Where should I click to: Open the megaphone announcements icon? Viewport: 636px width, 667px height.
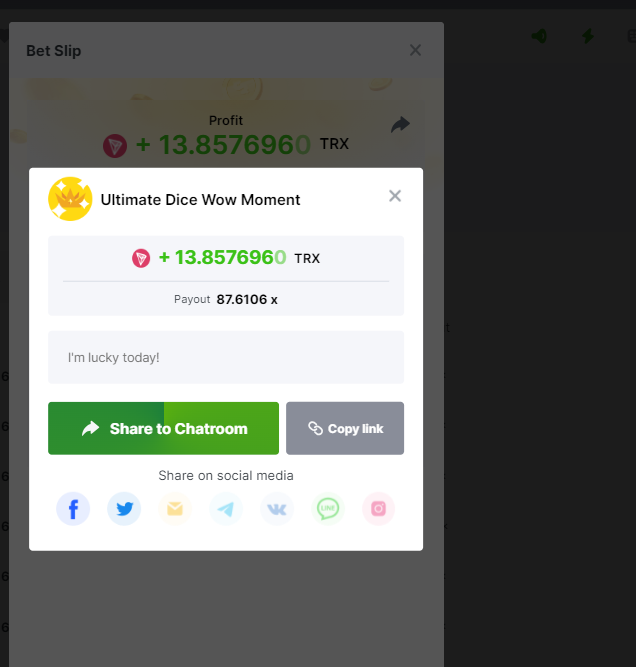coord(539,36)
